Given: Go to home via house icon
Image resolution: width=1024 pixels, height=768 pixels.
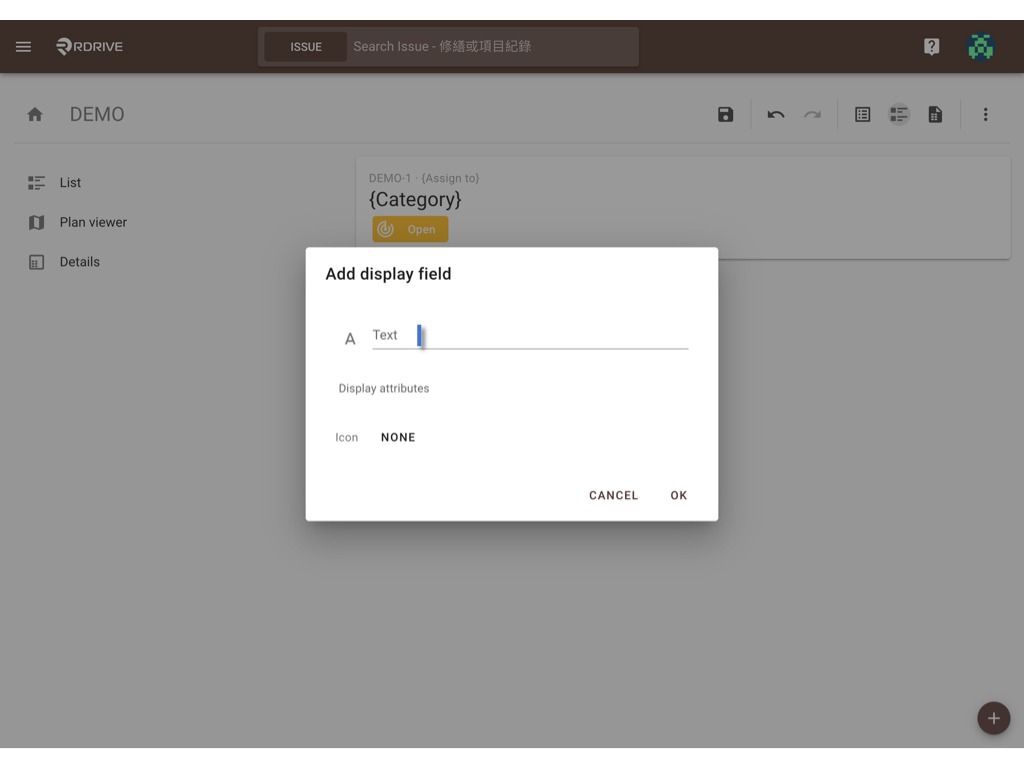Looking at the screenshot, I should click(x=35, y=115).
